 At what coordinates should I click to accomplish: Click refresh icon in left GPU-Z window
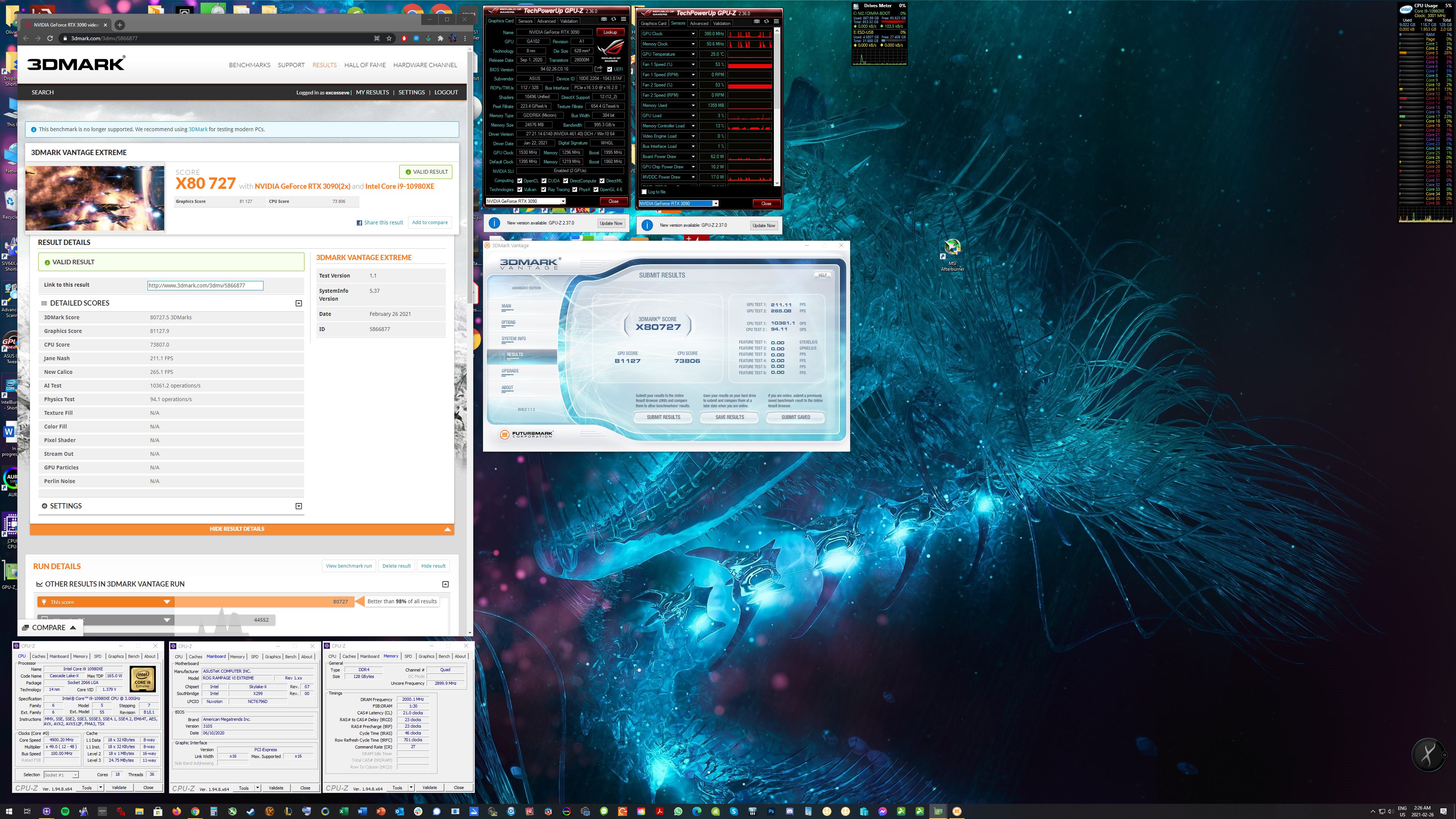613,19
